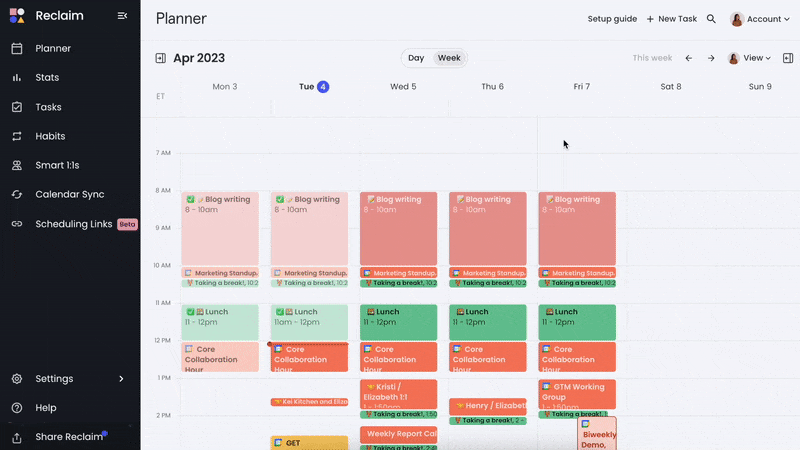Screen dimensions: 800x450
Task: Switch to Day view
Action: pyautogui.click(x=416, y=58)
